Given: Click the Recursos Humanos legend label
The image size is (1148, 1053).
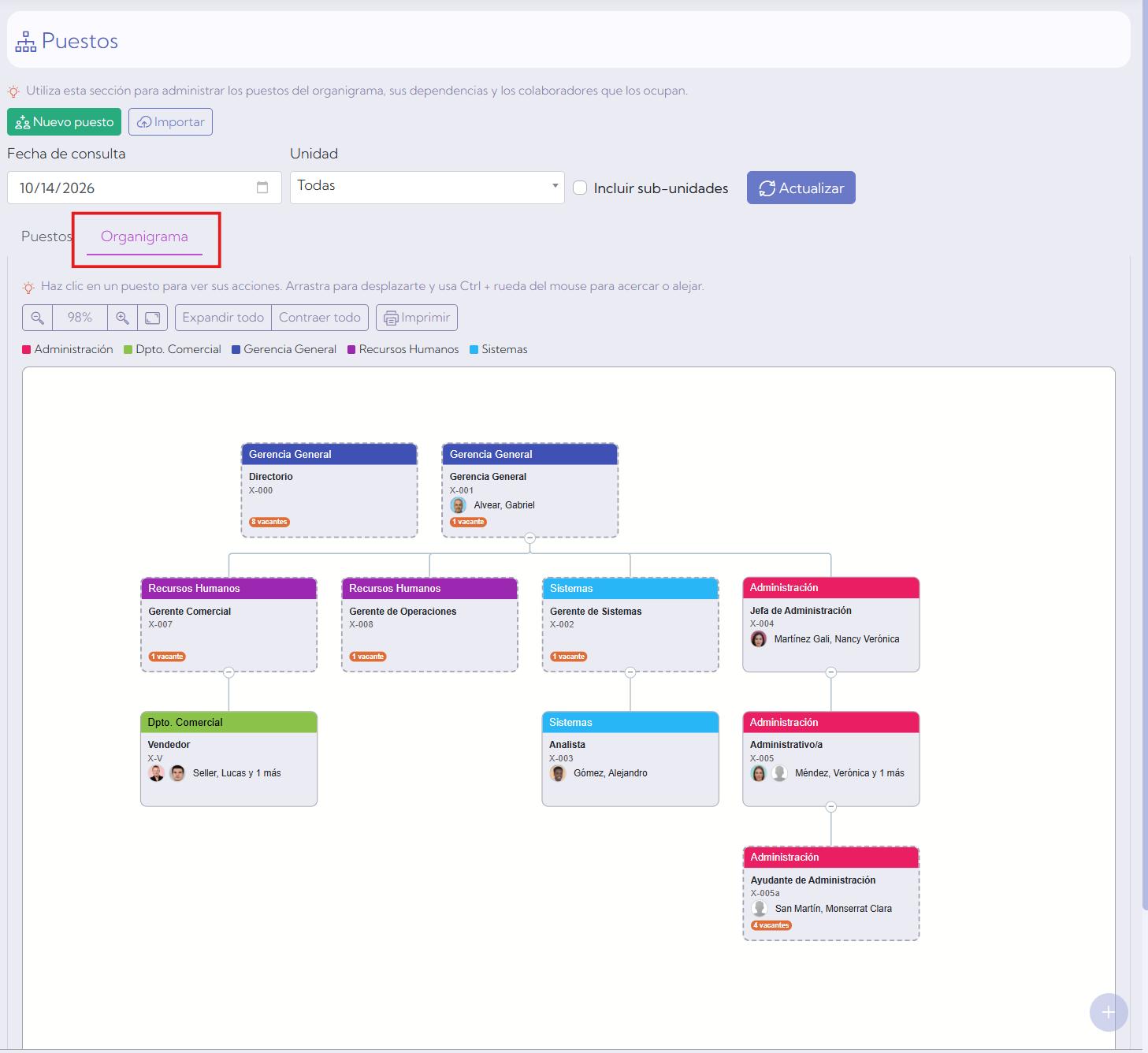Looking at the screenshot, I should point(409,349).
